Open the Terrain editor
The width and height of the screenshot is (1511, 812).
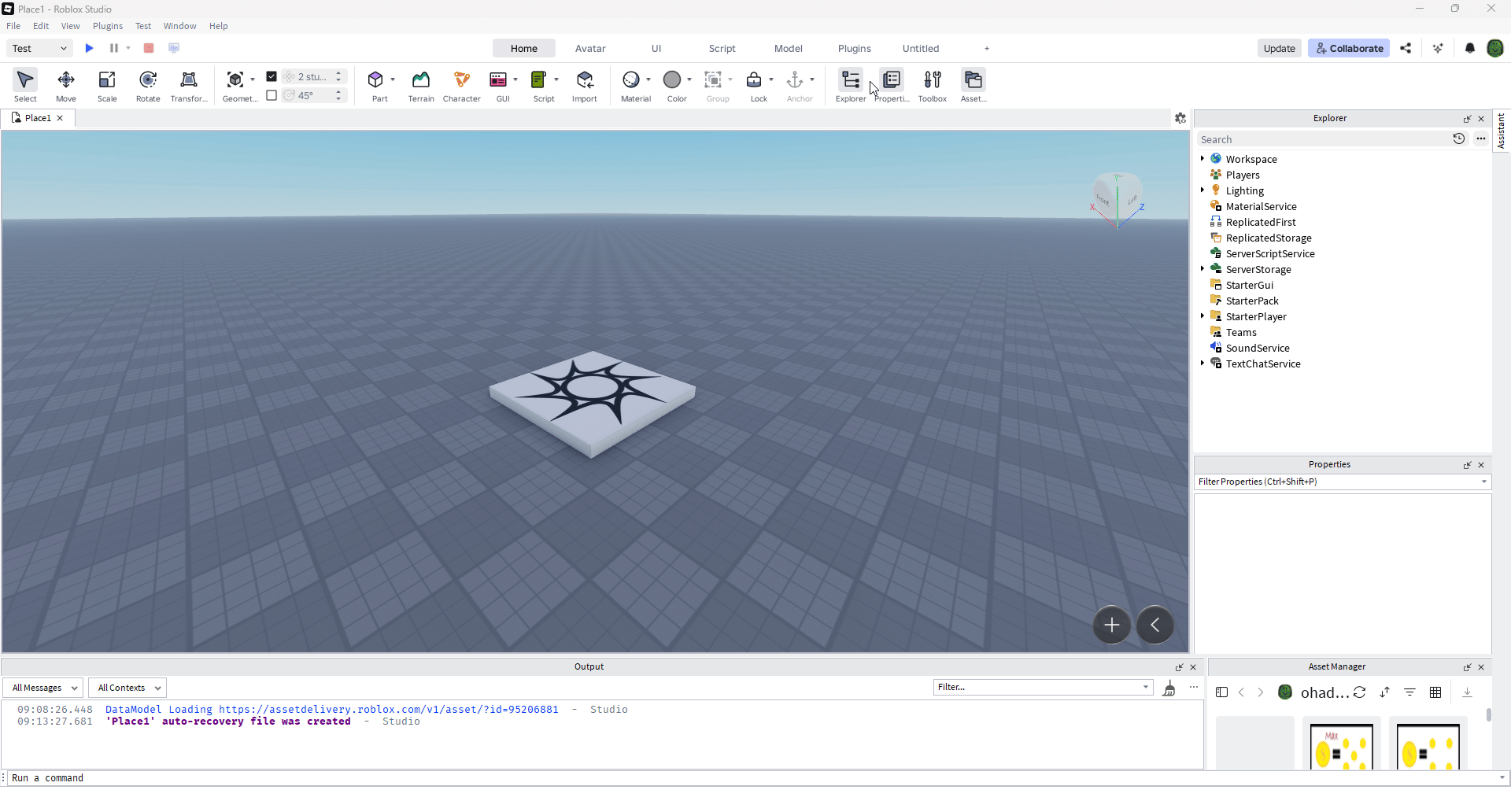[421, 85]
